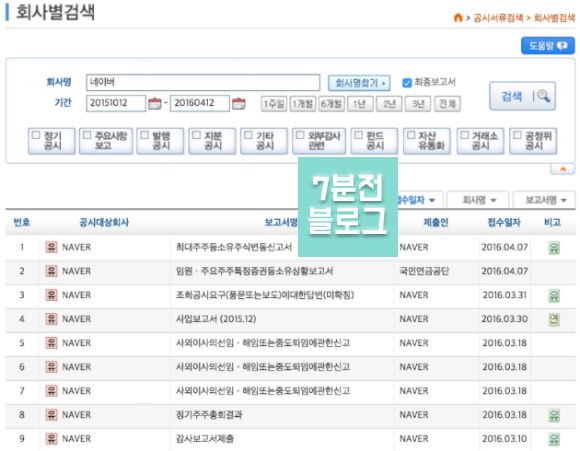Click green 유 remark icon in row 8
Image resolution: width=580 pixels, height=451 pixels.
554,415
